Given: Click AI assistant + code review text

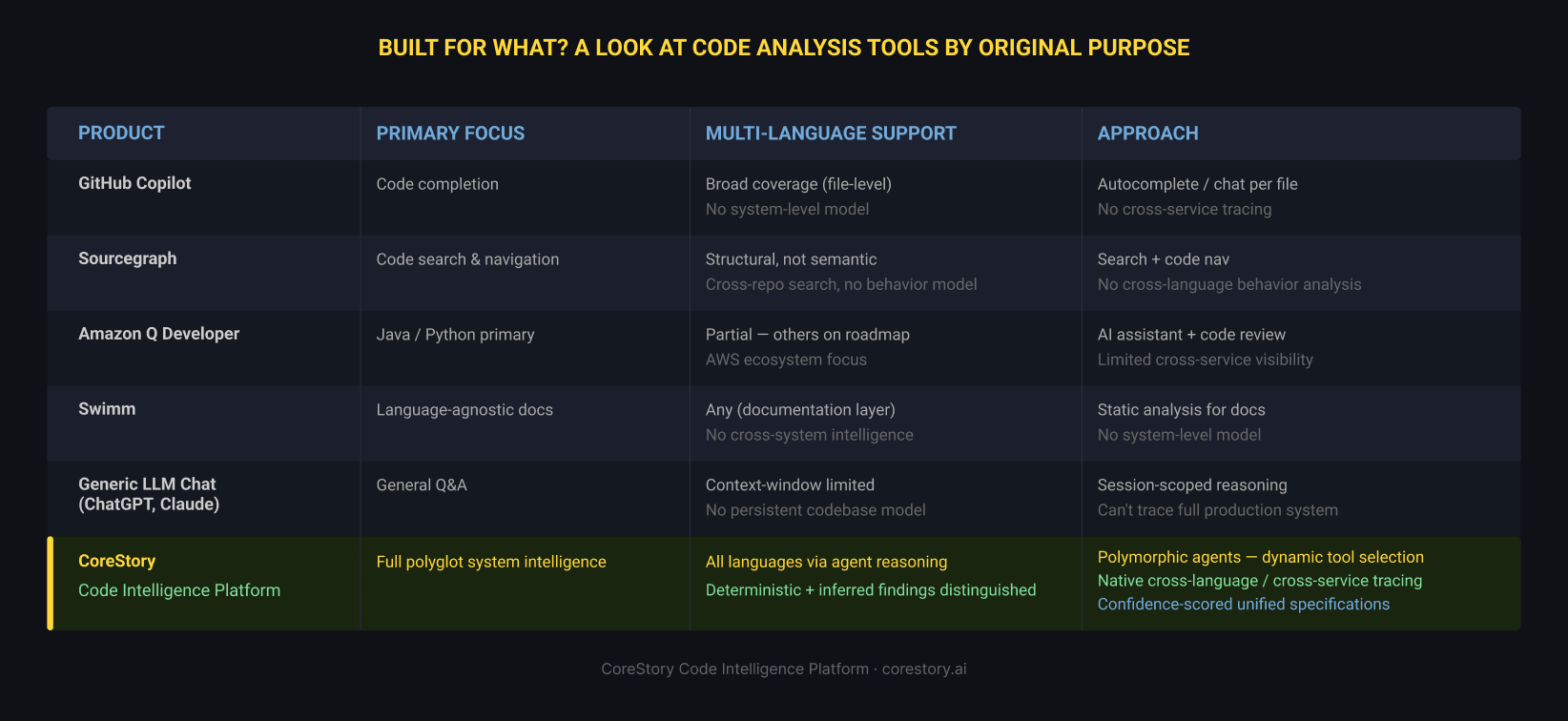Looking at the screenshot, I should [1191, 335].
